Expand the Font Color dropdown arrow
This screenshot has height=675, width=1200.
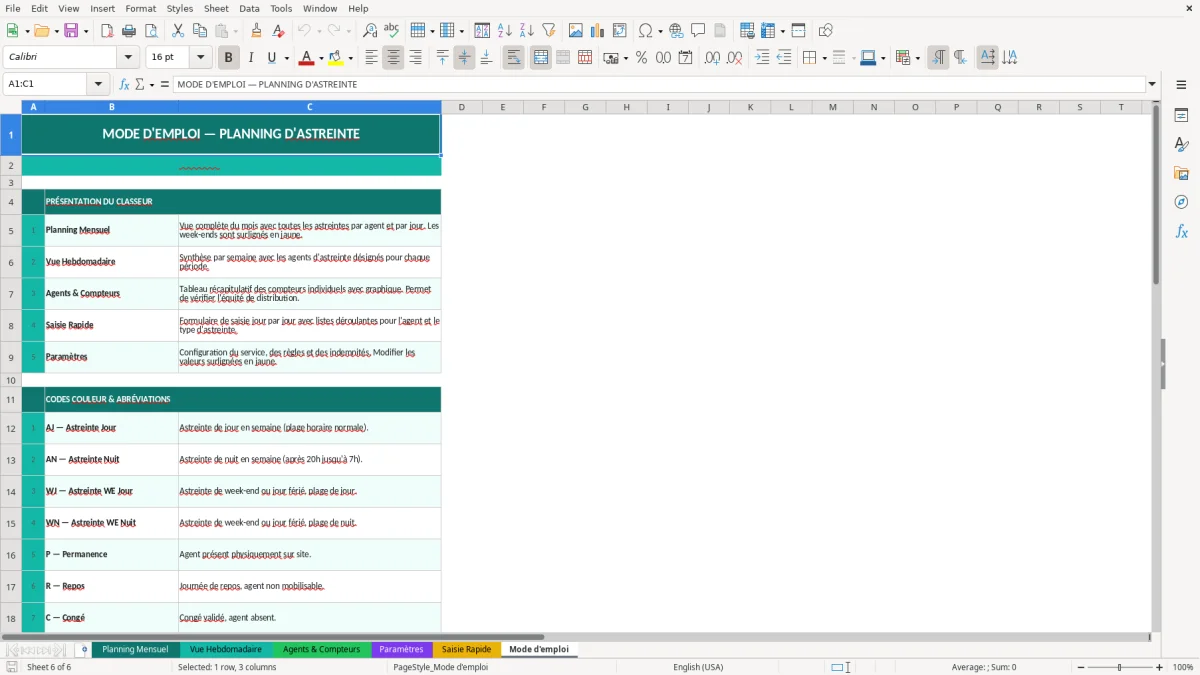click(321, 58)
